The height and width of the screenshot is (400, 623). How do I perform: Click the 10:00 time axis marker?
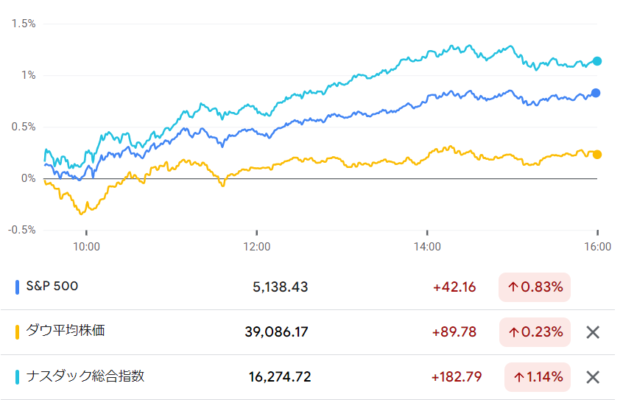[86, 247]
